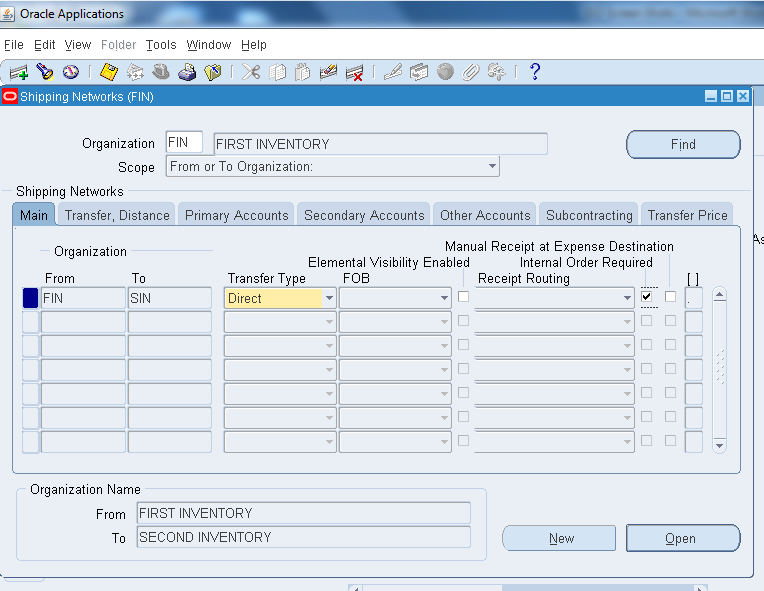The image size is (764, 591).
Task: Open Receipt Routing dropdown in FIN row
Action: pyautogui.click(x=627, y=298)
